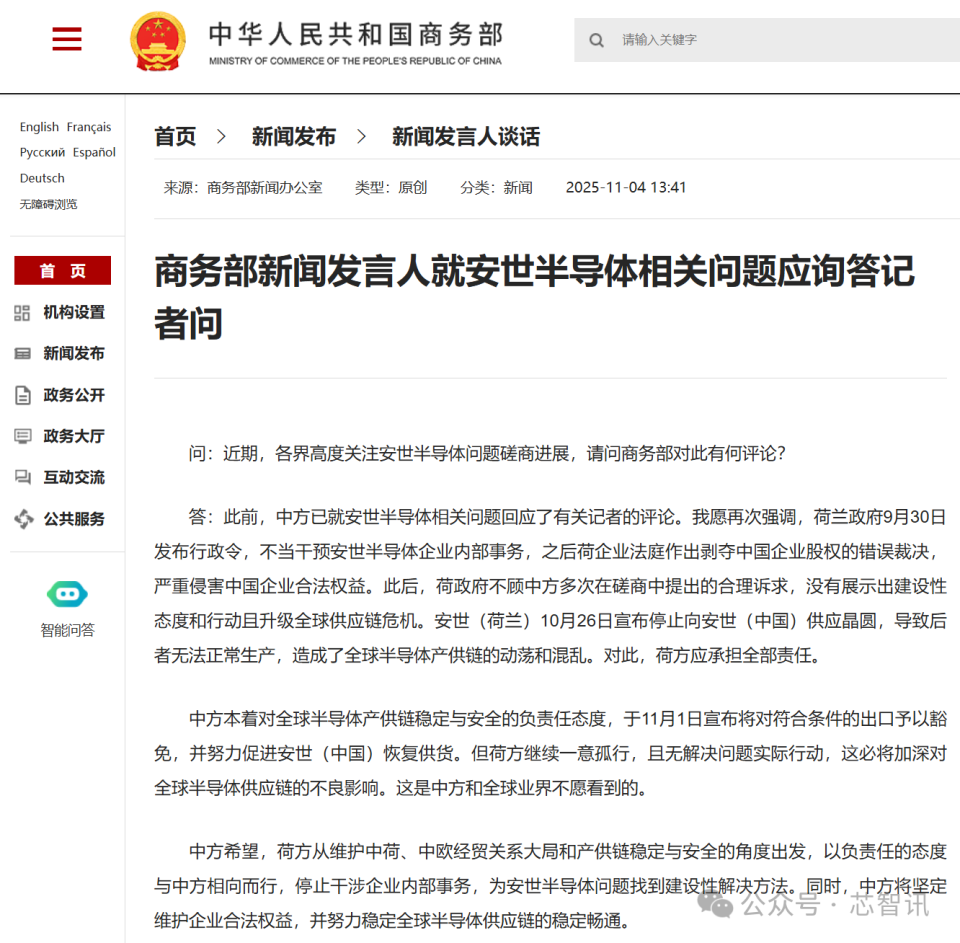Open the Español language version

coord(94,152)
